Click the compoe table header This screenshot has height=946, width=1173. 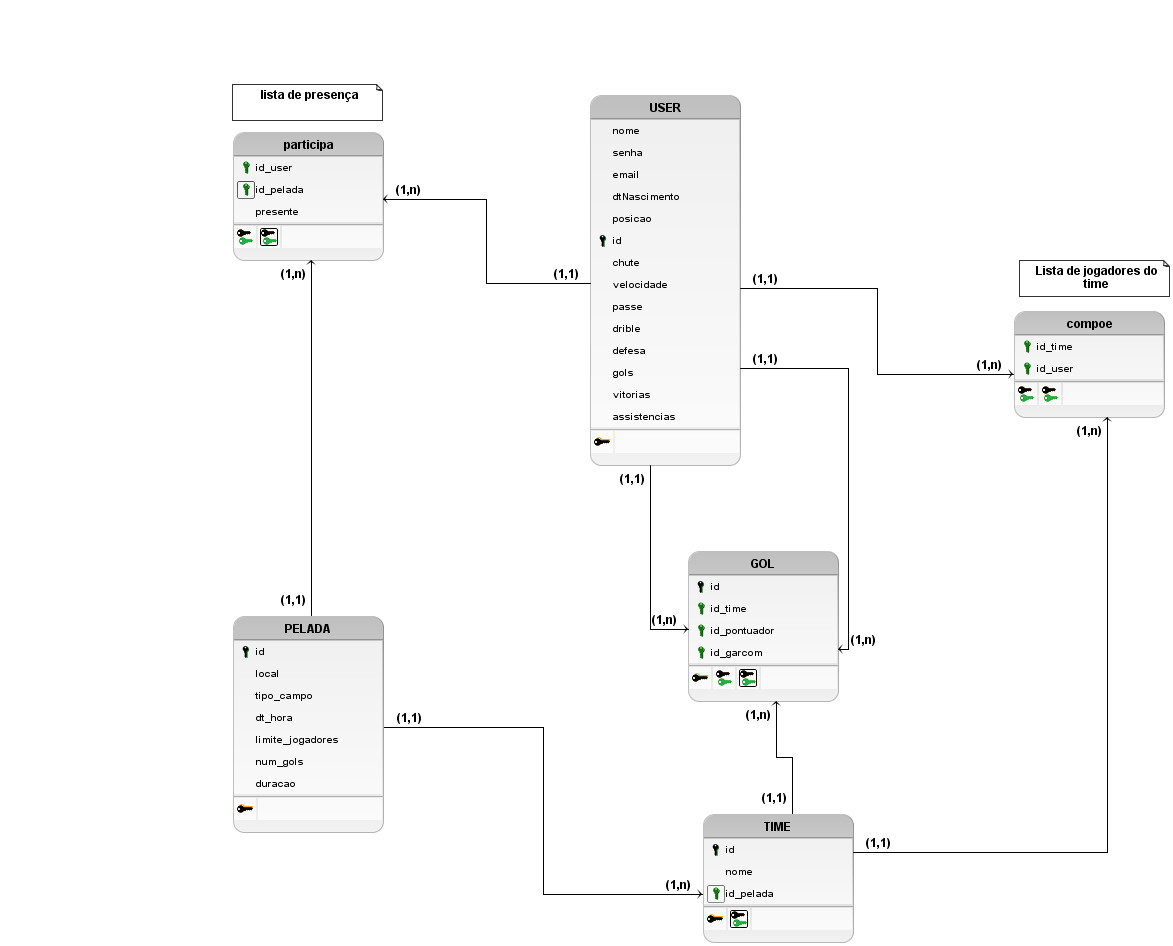tap(1089, 324)
